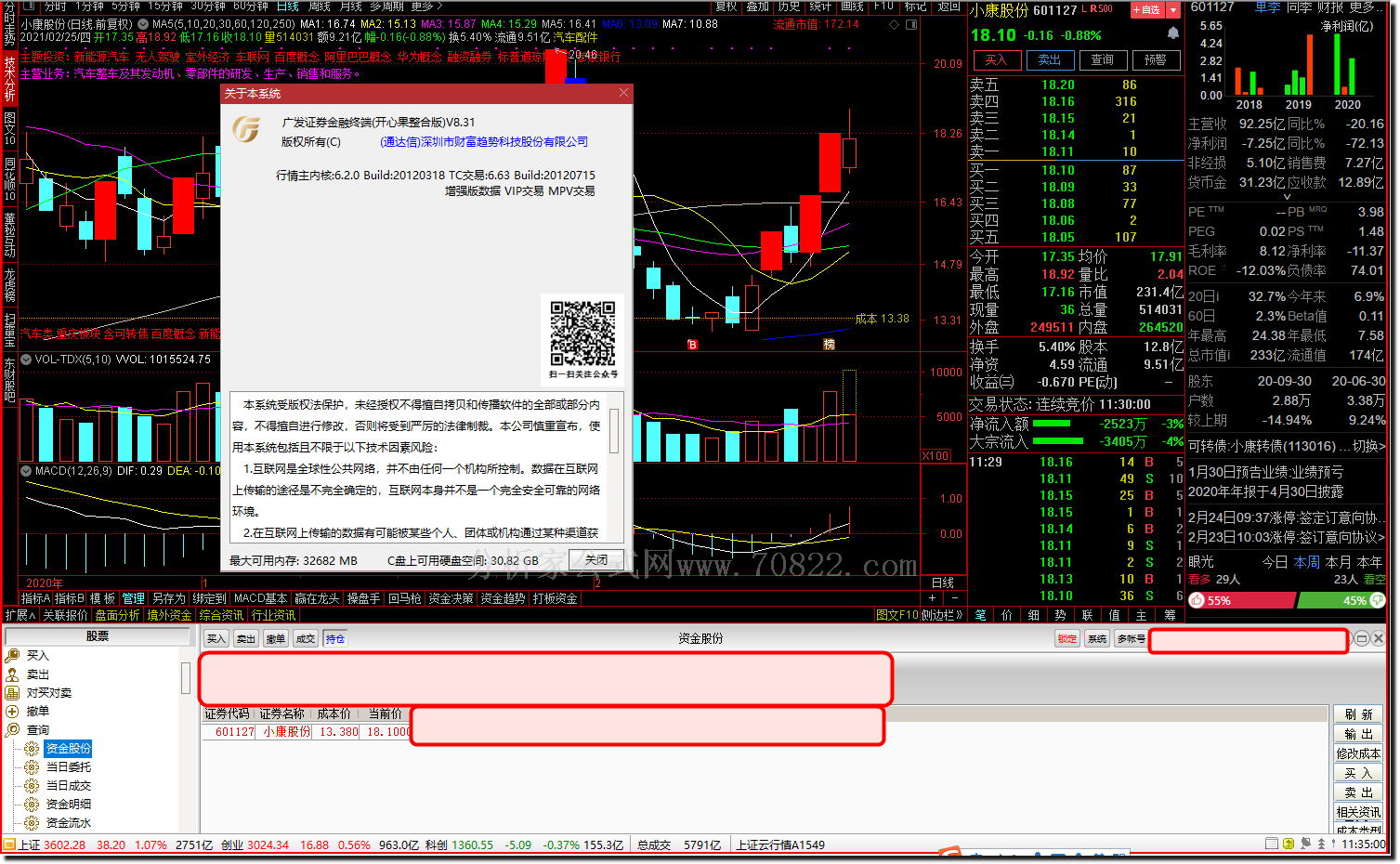Select 资金股份 in trade tree

click(x=69, y=749)
